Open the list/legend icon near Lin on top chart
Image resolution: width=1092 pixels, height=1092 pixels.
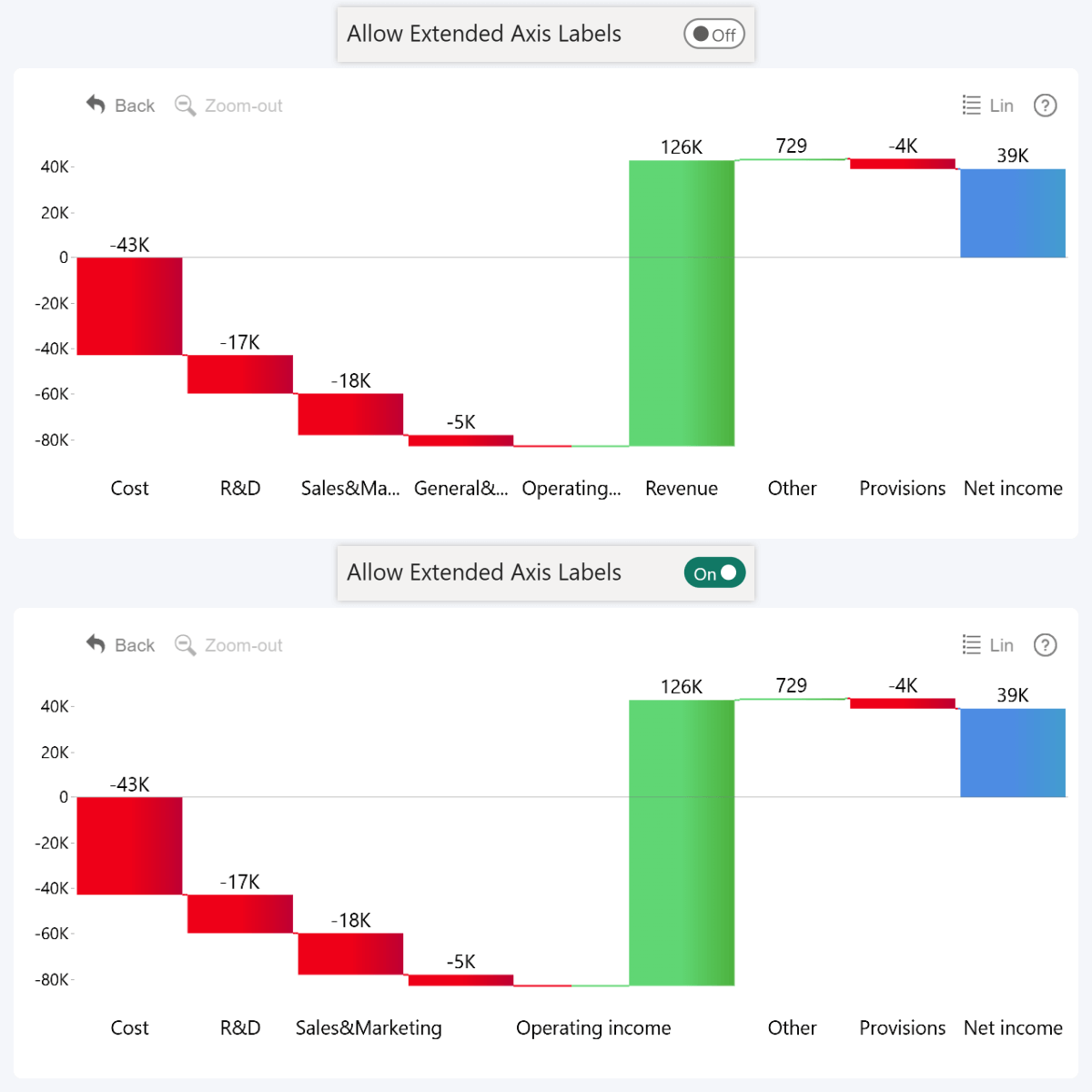[x=972, y=105]
